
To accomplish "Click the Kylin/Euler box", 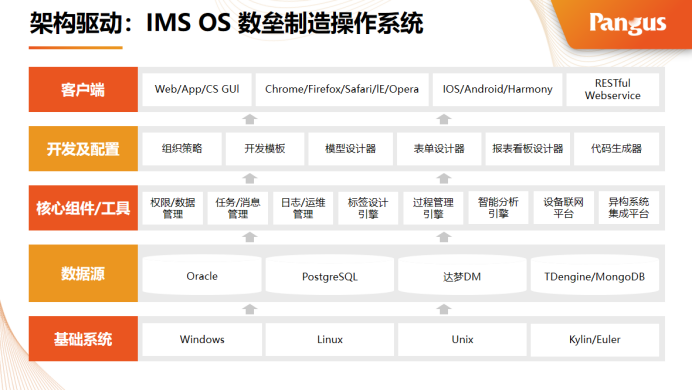I will coord(595,339).
